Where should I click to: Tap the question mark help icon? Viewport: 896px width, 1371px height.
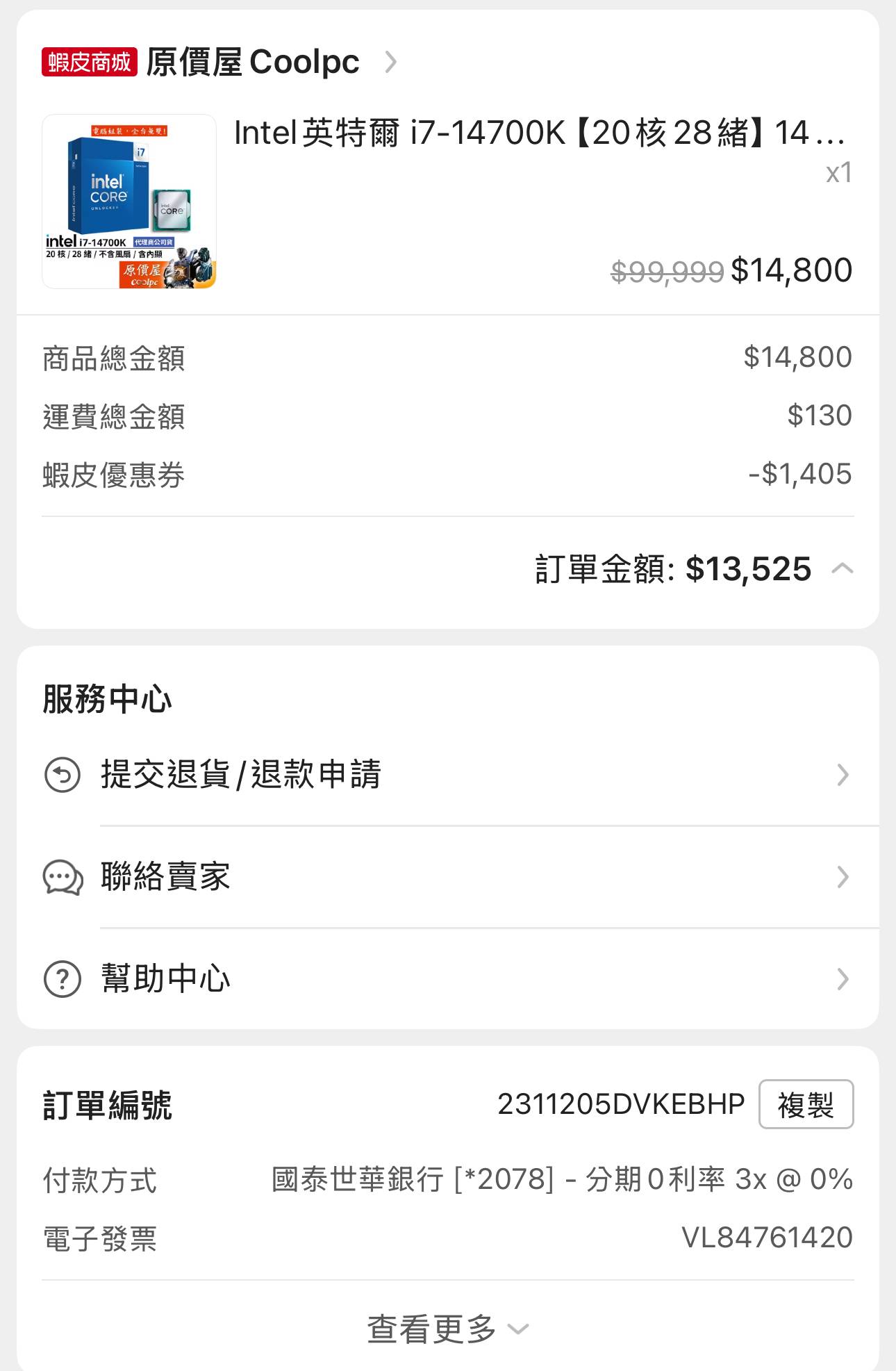(63, 979)
